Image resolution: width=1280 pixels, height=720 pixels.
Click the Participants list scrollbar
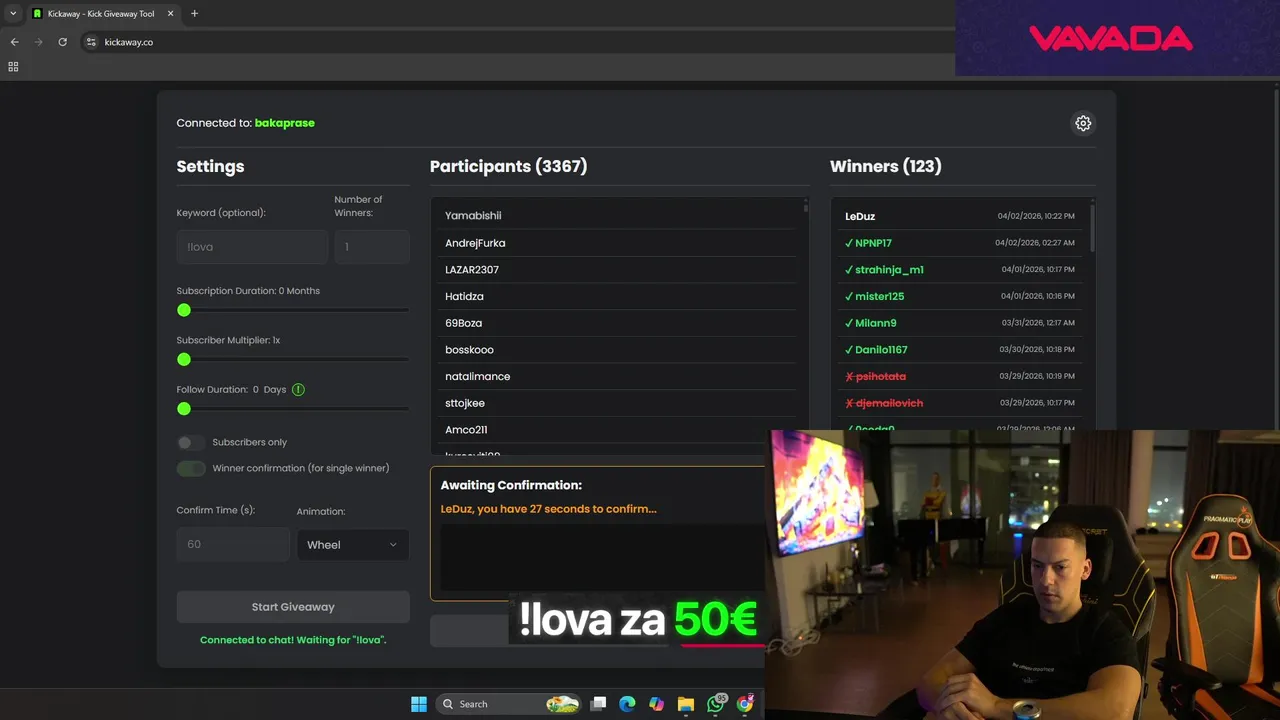coord(806,207)
